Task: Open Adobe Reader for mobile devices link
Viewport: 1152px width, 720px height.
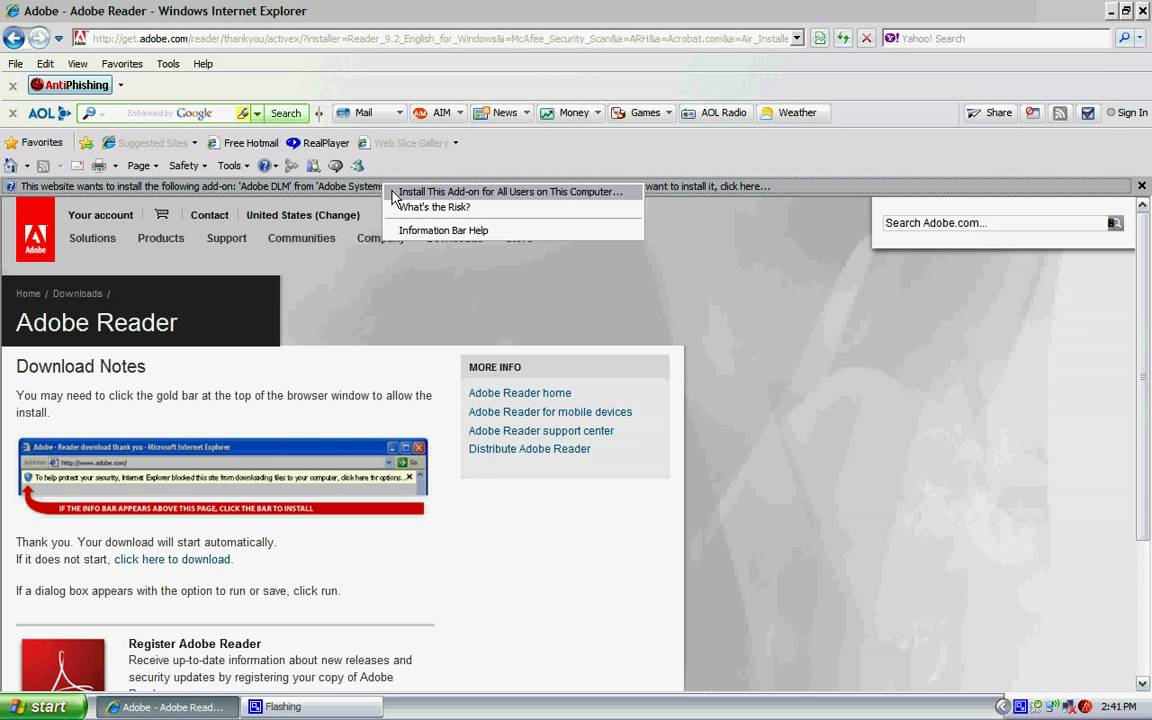Action: (x=550, y=412)
